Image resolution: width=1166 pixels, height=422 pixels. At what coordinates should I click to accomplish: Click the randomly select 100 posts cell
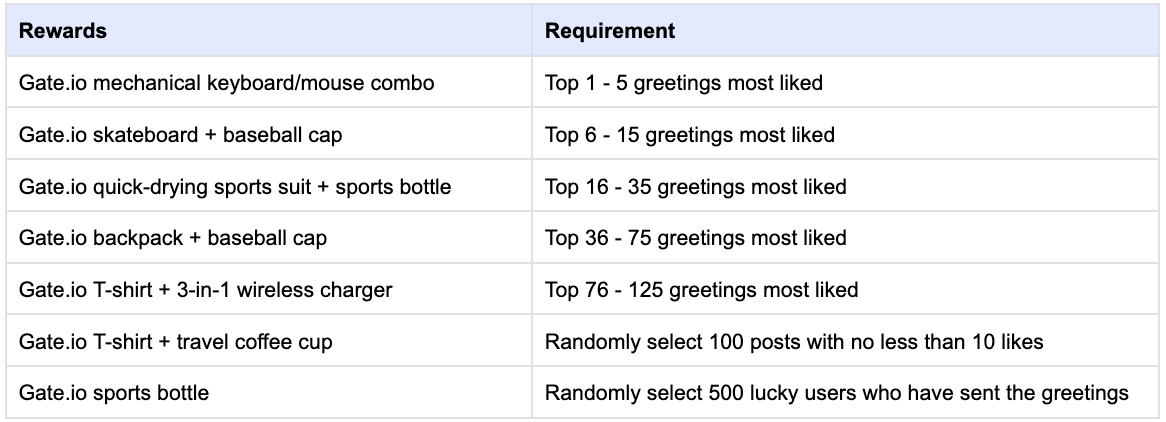794,342
